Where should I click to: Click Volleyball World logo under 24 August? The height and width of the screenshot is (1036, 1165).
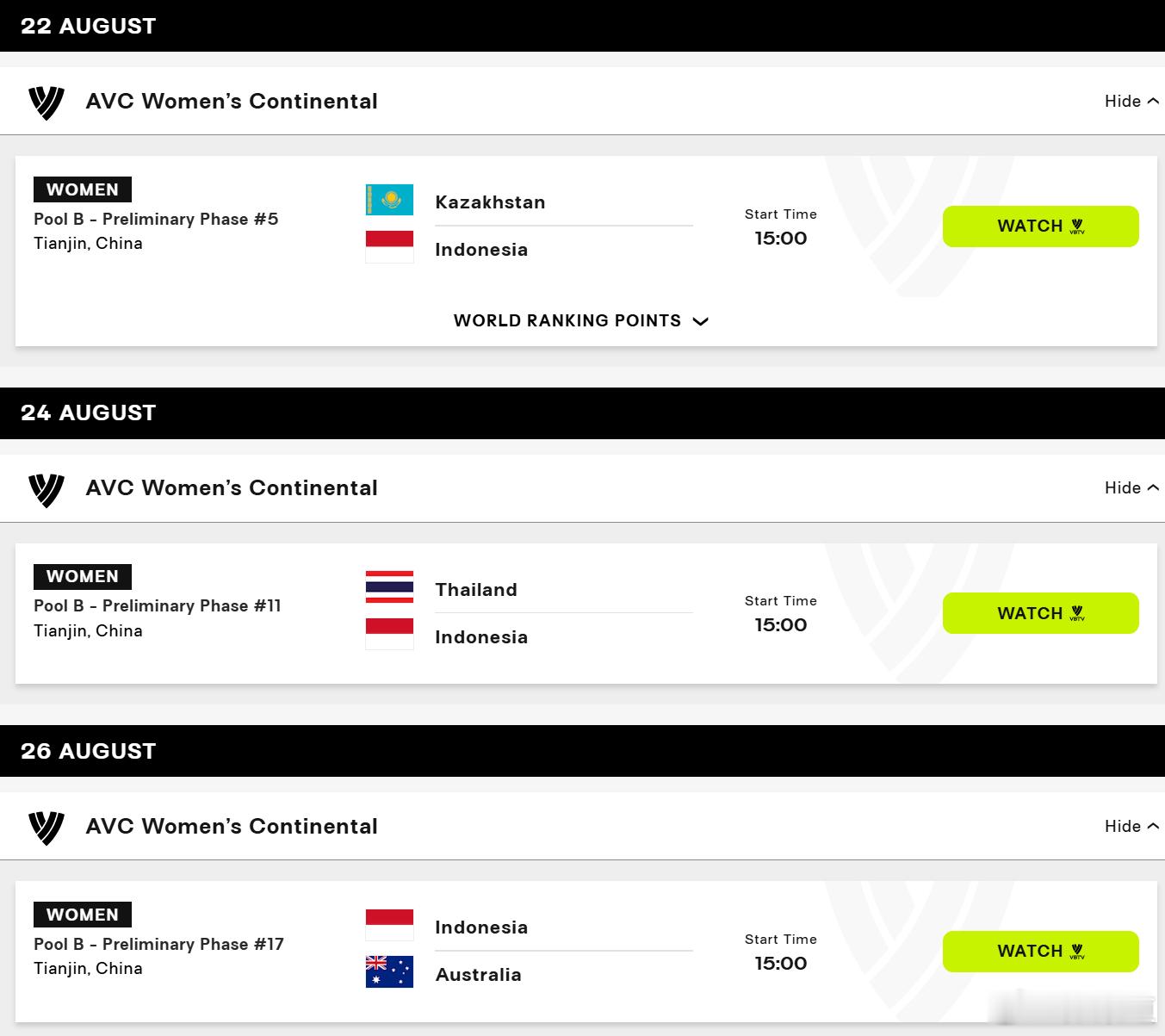46,489
